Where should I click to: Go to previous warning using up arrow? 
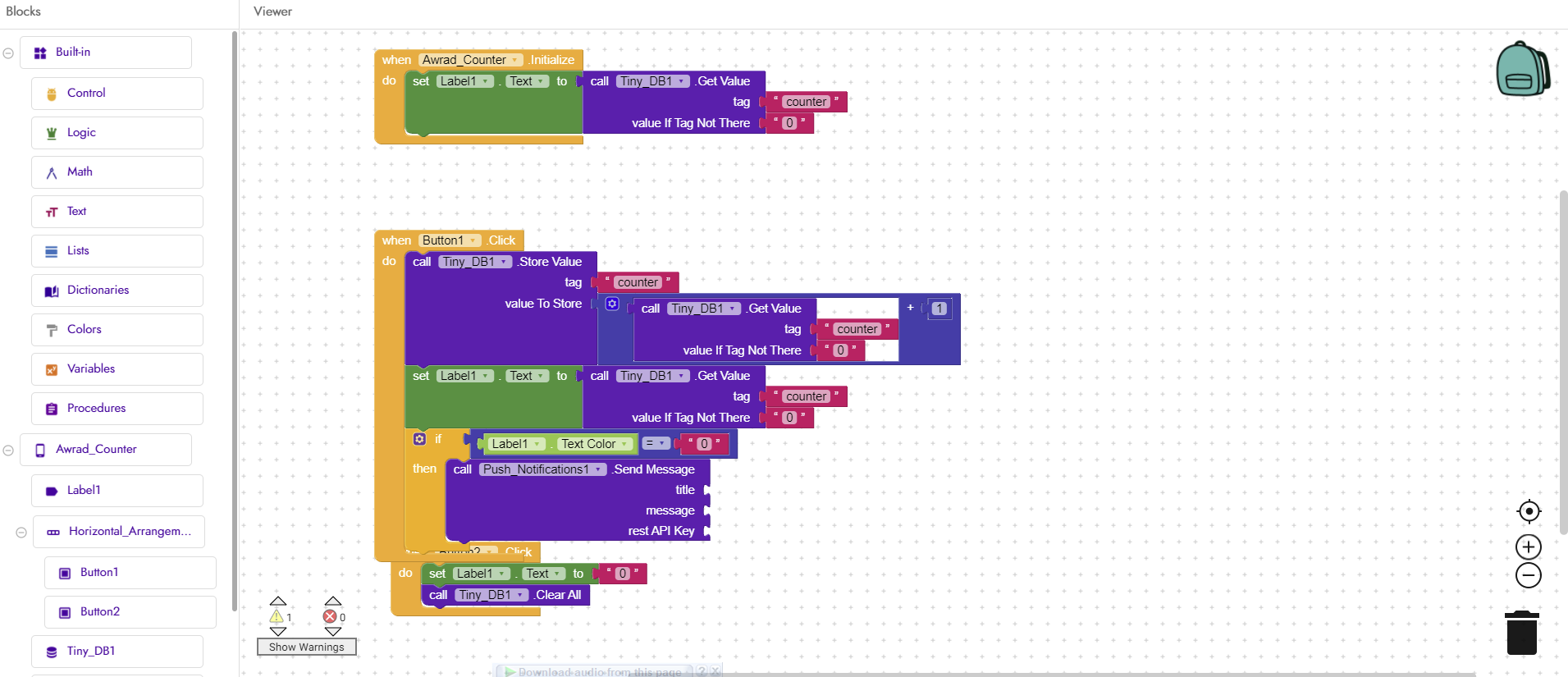point(278,602)
